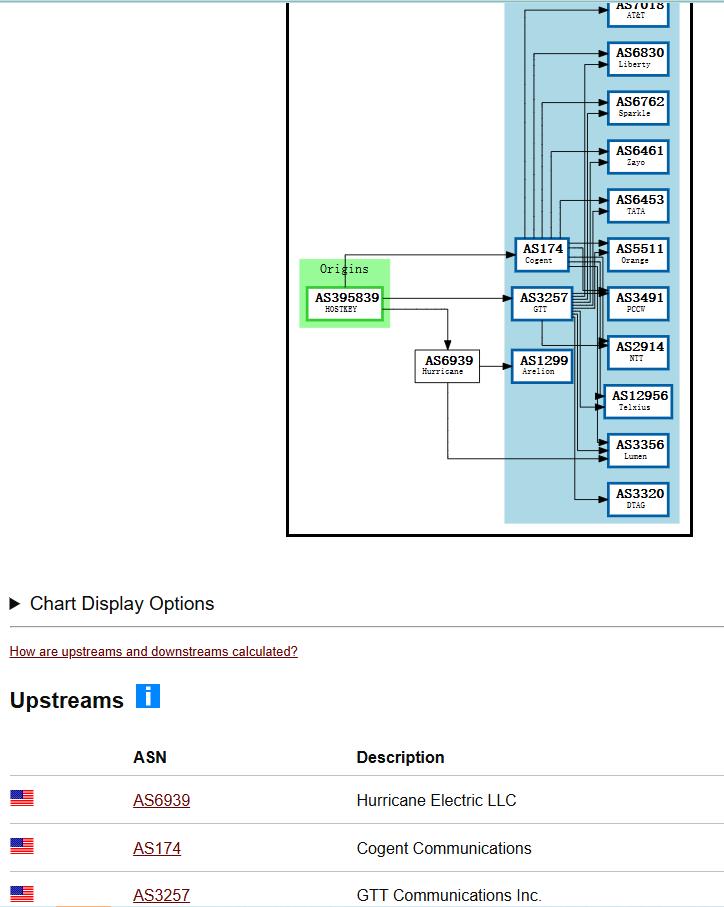Click the AS395839 HOSTKEY origin node

(x=345, y=303)
